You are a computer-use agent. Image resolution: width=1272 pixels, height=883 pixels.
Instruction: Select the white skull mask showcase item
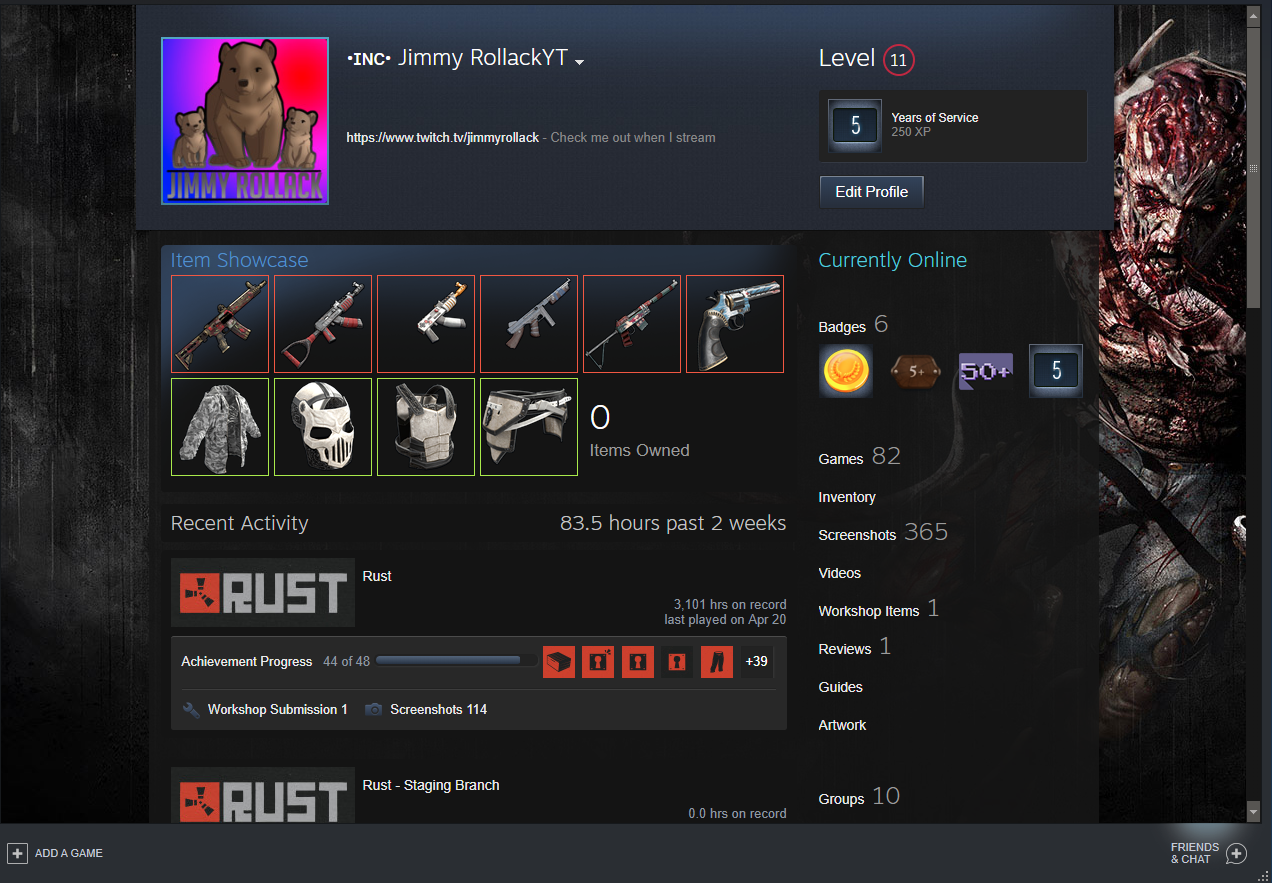[323, 427]
